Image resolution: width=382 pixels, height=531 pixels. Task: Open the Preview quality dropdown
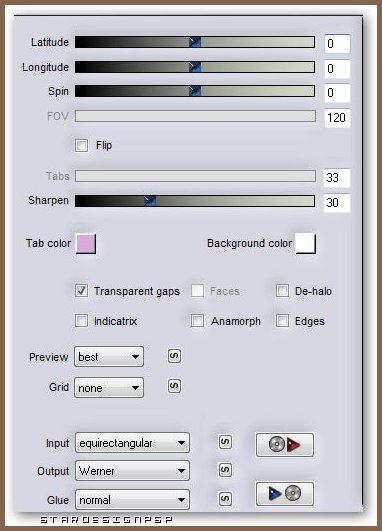click(109, 357)
